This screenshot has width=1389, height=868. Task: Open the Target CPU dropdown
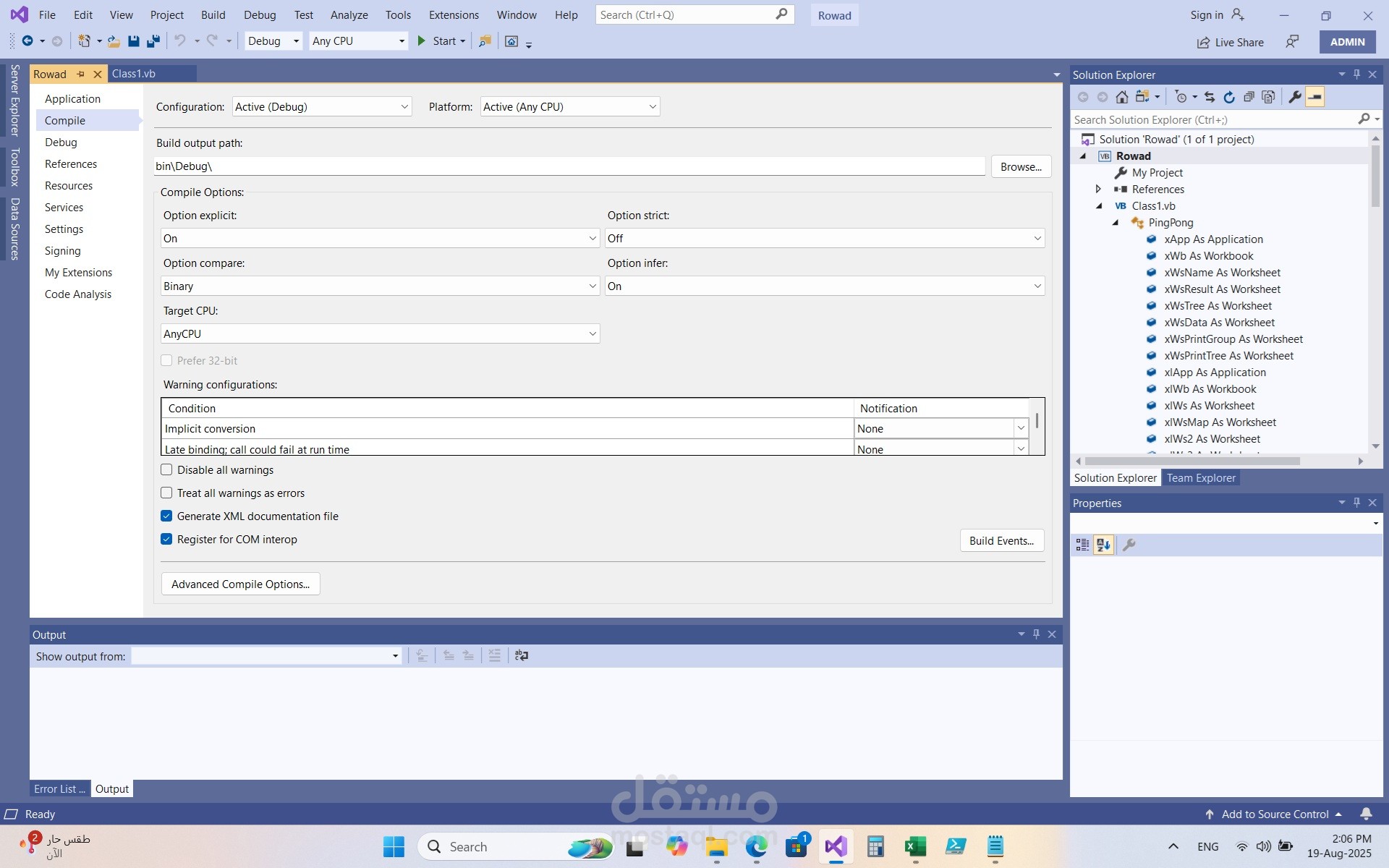click(x=380, y=333)
